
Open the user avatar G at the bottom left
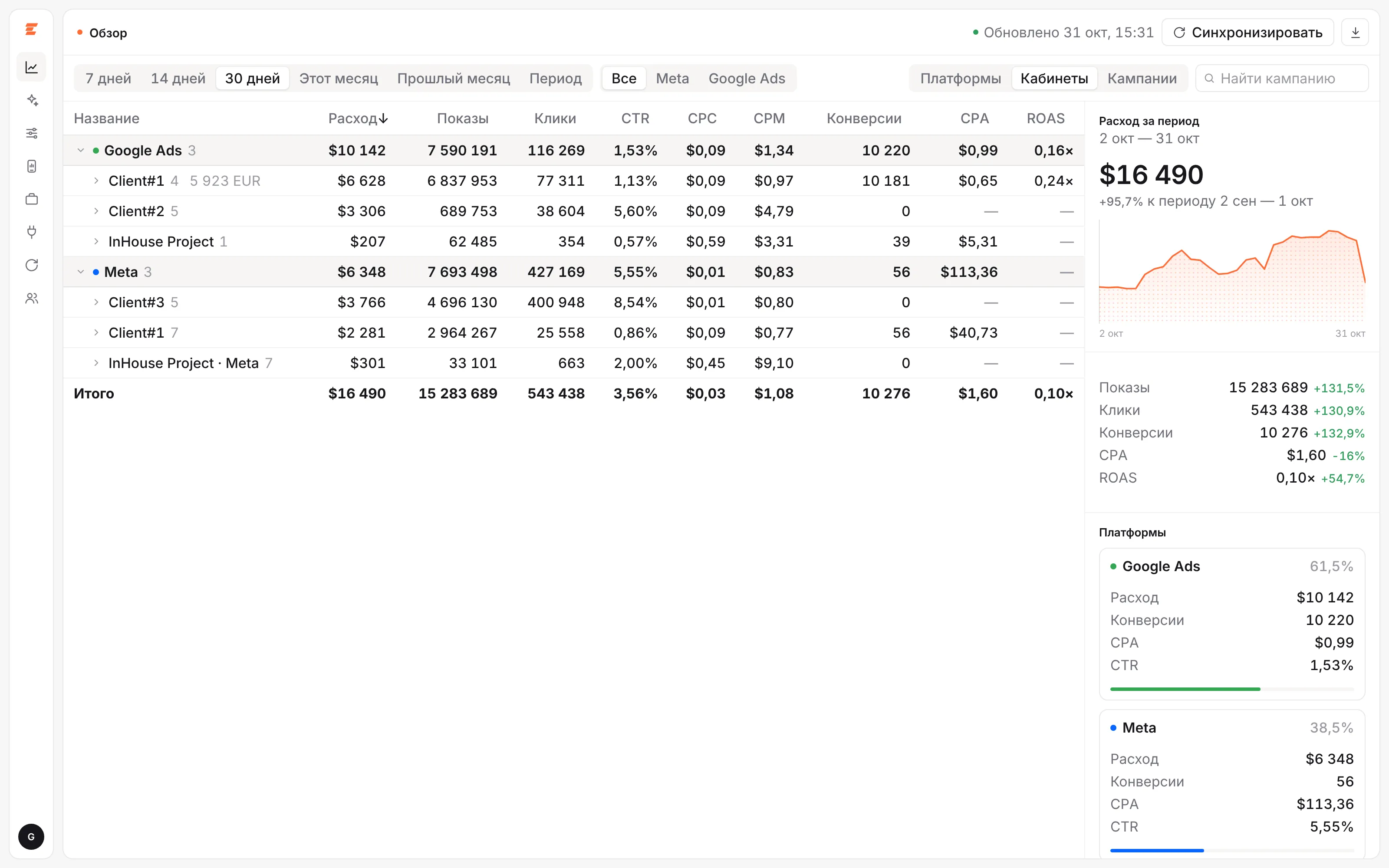pos(31,836)
